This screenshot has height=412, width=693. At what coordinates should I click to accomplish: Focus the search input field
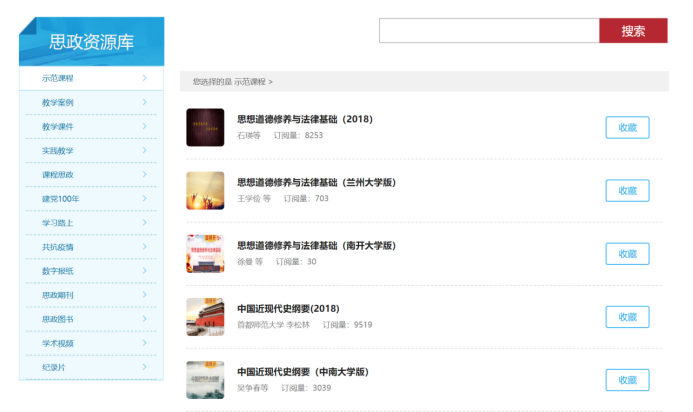(489, 31)
